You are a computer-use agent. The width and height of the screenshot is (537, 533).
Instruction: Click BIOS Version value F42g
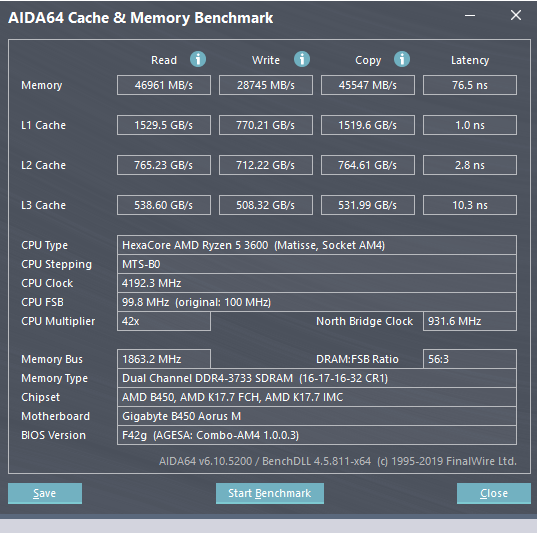[317, 435]
